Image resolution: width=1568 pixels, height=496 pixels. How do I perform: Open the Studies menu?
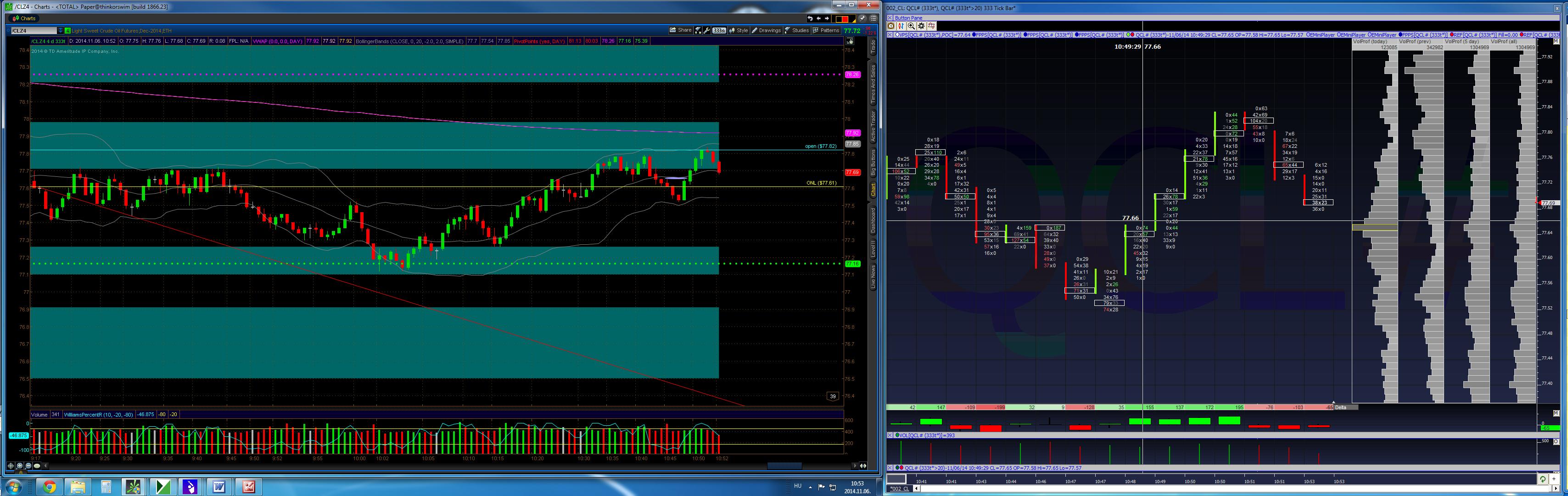797,30
